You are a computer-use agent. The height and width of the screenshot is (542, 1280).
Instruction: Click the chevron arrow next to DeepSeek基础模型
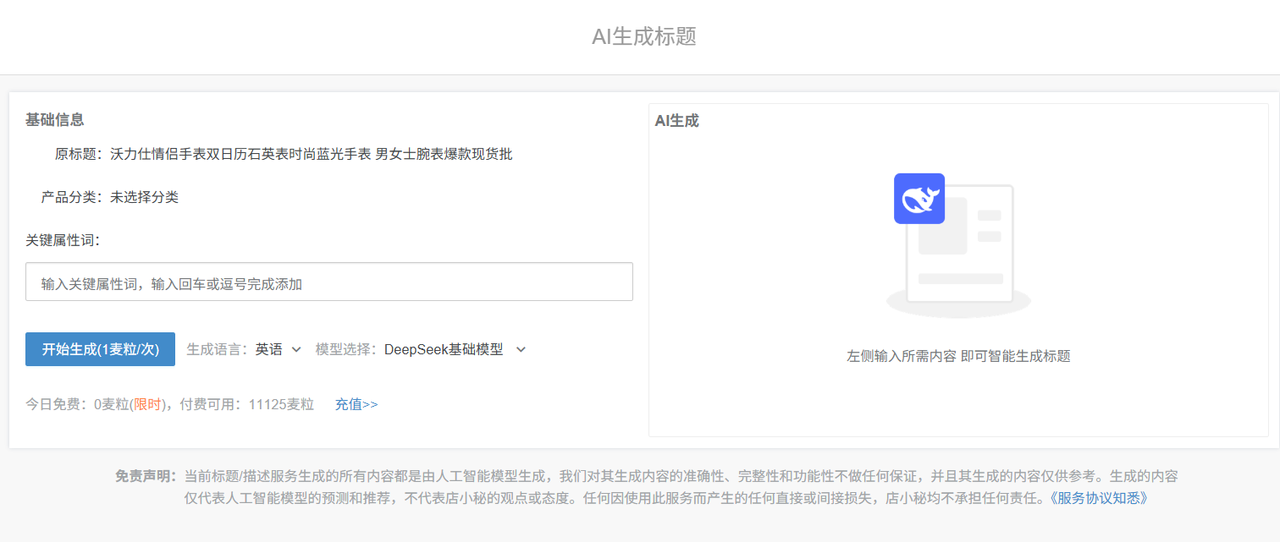click(520, 350)
